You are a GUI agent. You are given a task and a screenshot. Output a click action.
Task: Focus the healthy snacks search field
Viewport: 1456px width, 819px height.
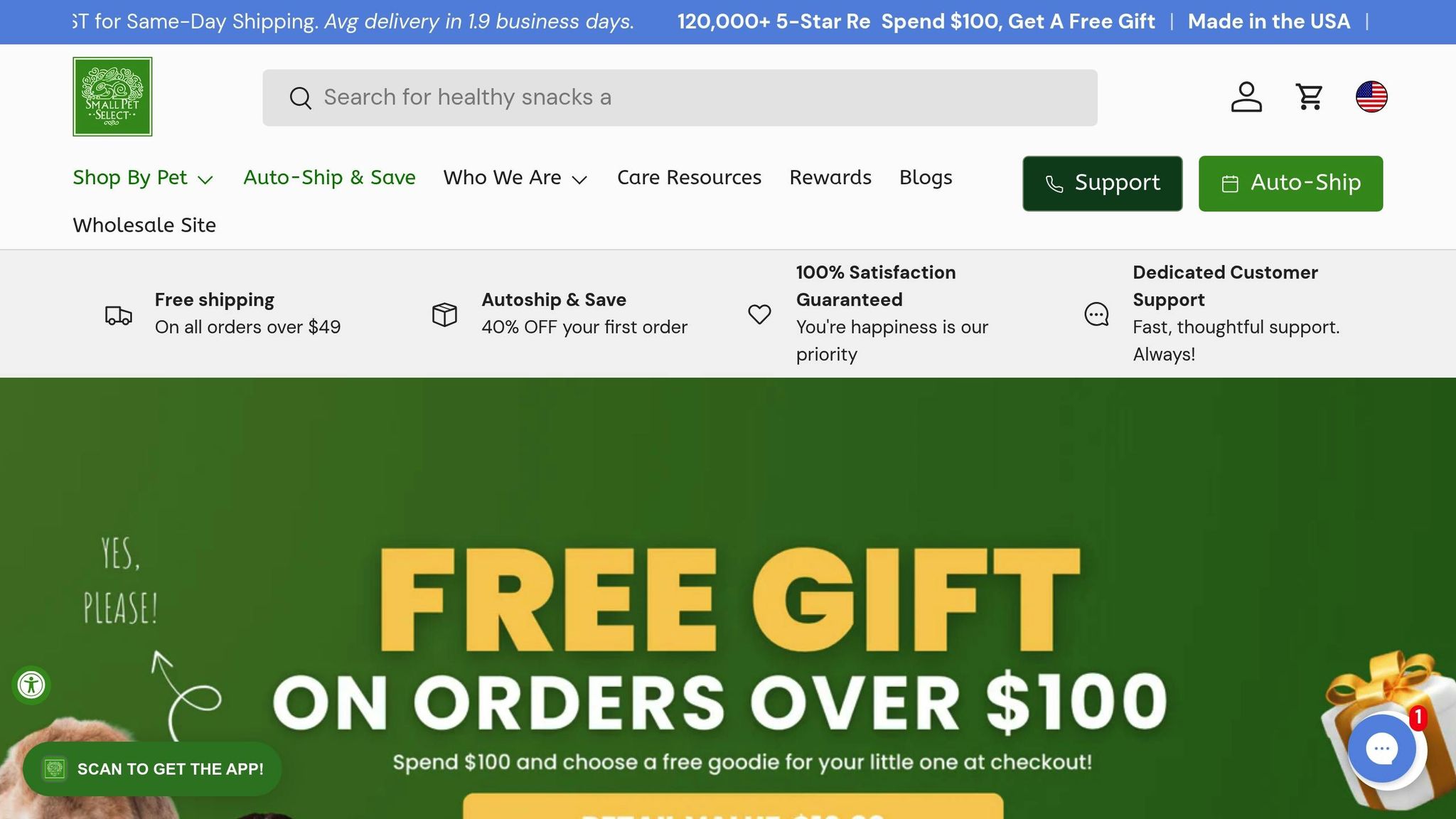click(680, 98)
